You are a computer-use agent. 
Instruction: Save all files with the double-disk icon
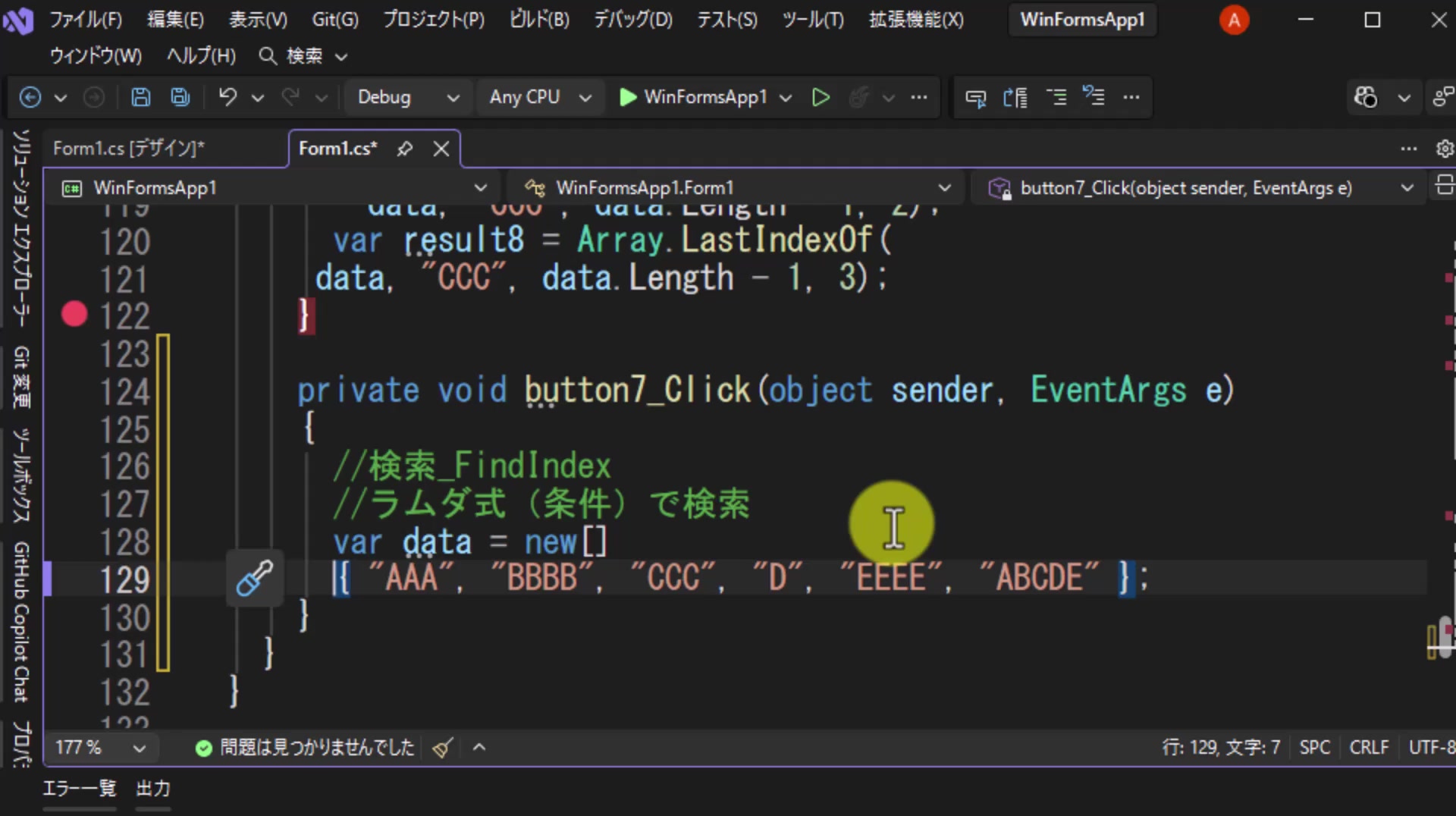click(180, 97)
